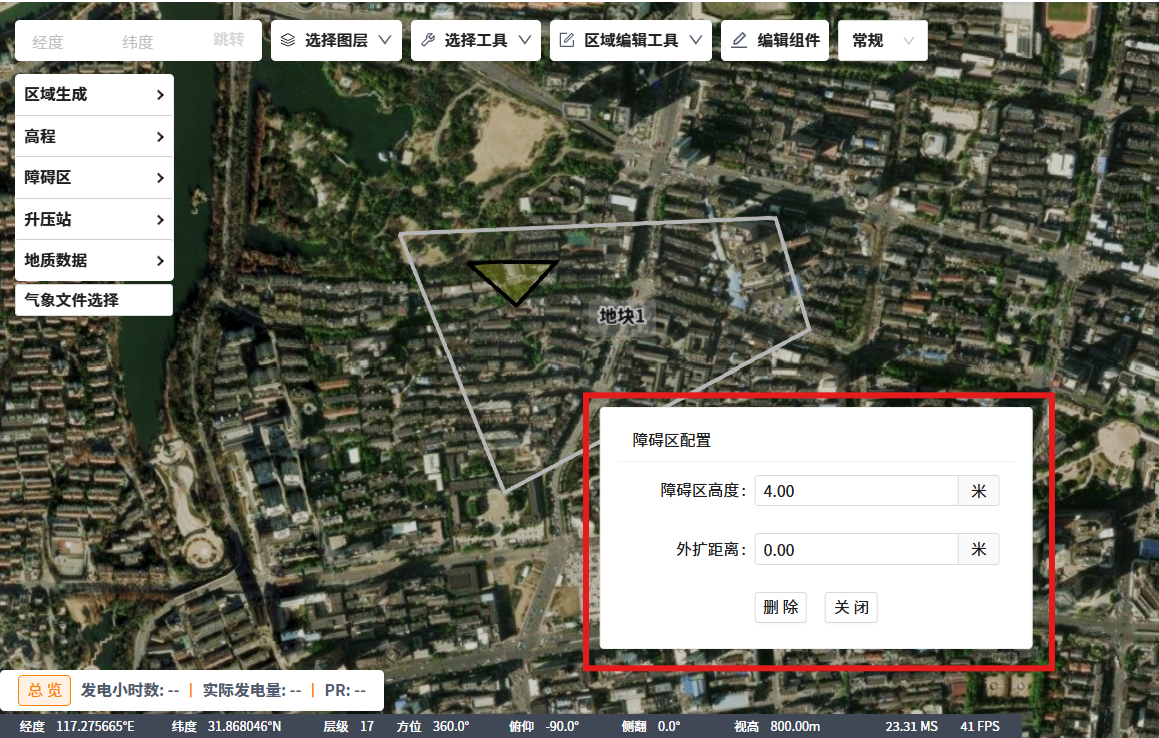Click the 删除 button in dialog

coord(780,607)
